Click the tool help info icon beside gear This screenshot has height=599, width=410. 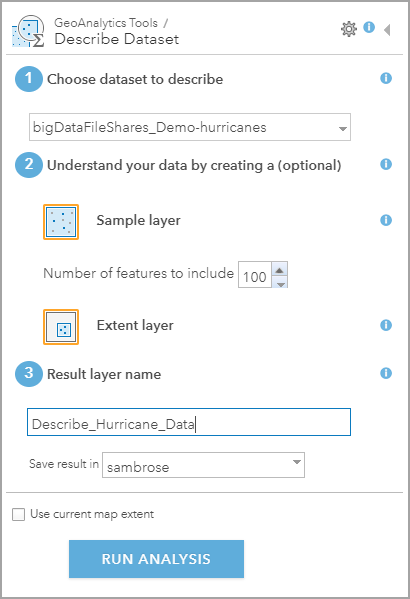pos(369,27)
